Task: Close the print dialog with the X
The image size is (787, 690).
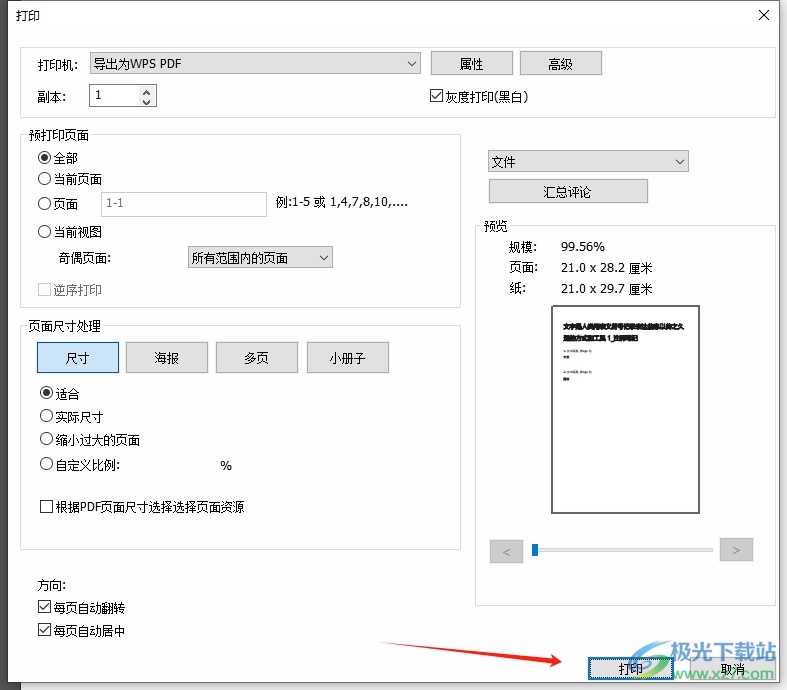Action: pos(763,16)
